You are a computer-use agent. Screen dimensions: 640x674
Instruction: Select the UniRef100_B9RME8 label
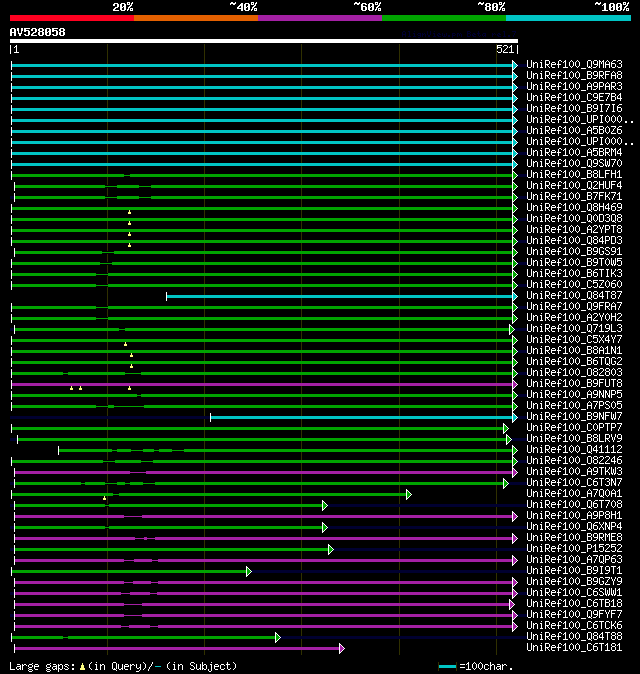click(574, 538)
